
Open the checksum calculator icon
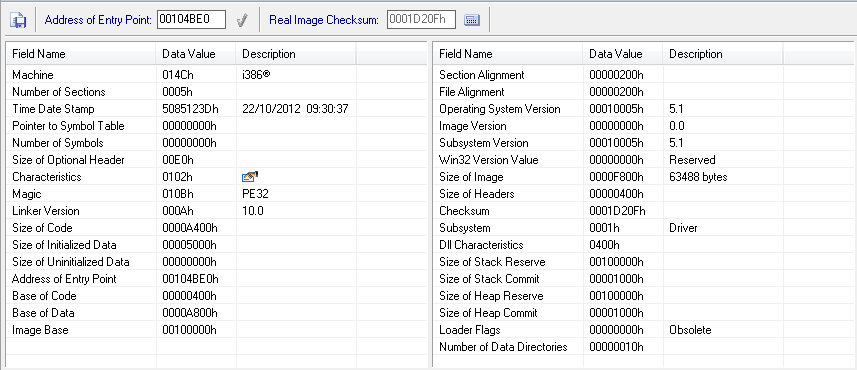pos(472,20)
